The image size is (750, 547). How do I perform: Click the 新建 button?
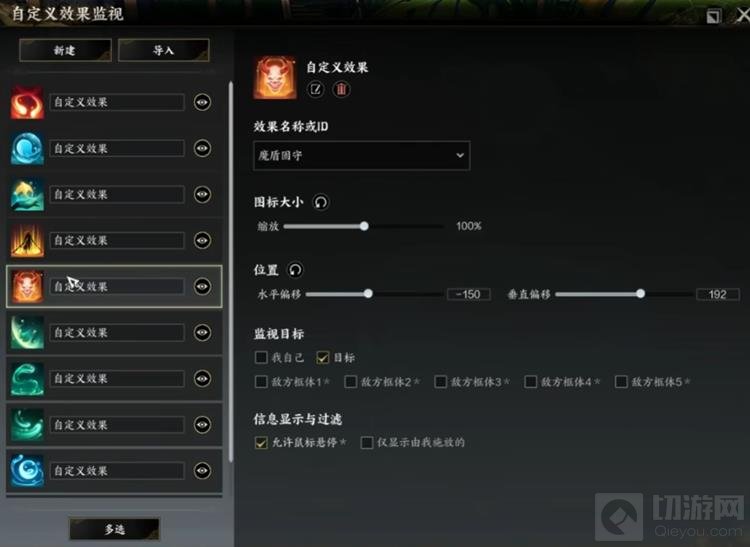point(66,50)
